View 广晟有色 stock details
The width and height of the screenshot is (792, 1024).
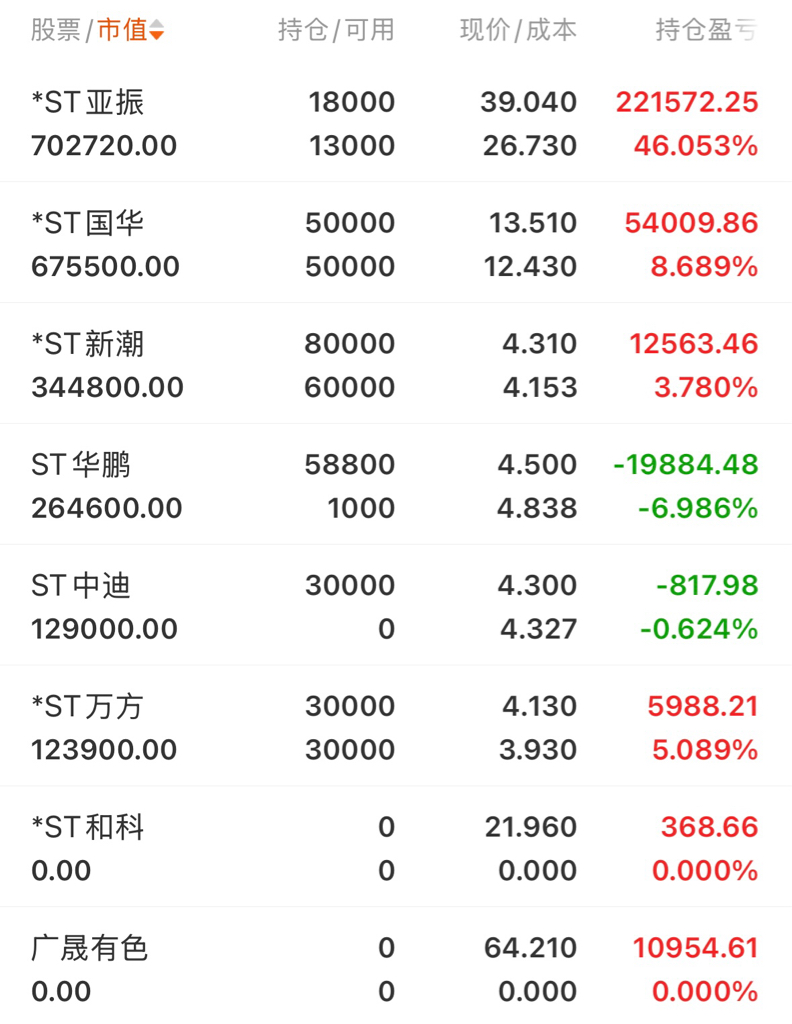tap(396, 967)
